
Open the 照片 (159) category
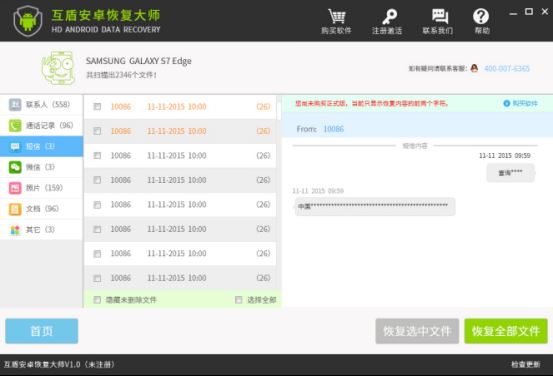[x=42, y=188]
